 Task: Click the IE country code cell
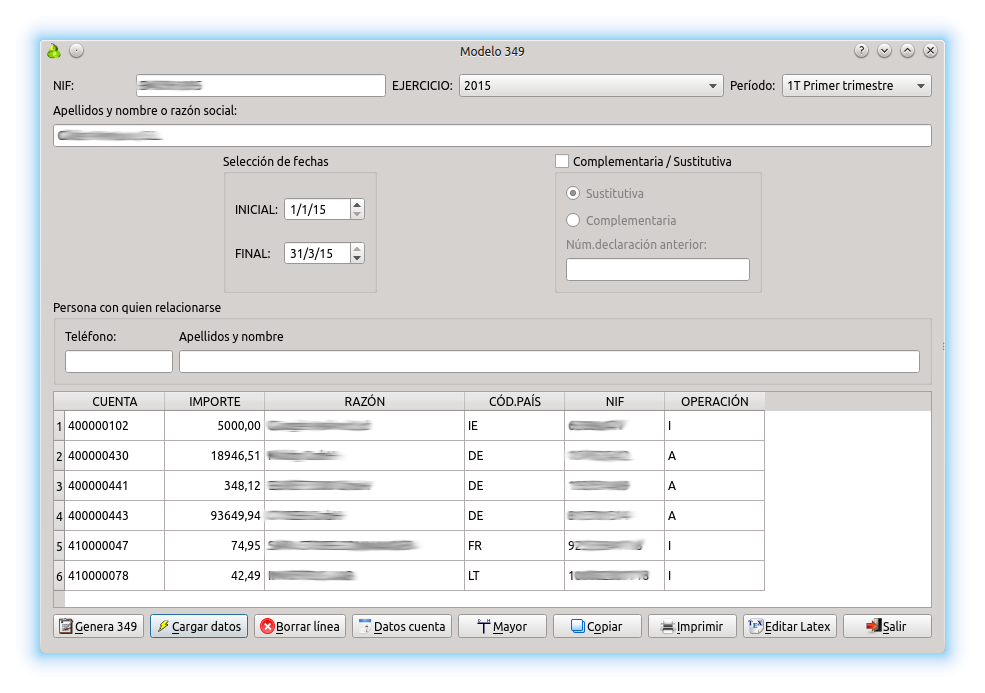coord(514,426)
